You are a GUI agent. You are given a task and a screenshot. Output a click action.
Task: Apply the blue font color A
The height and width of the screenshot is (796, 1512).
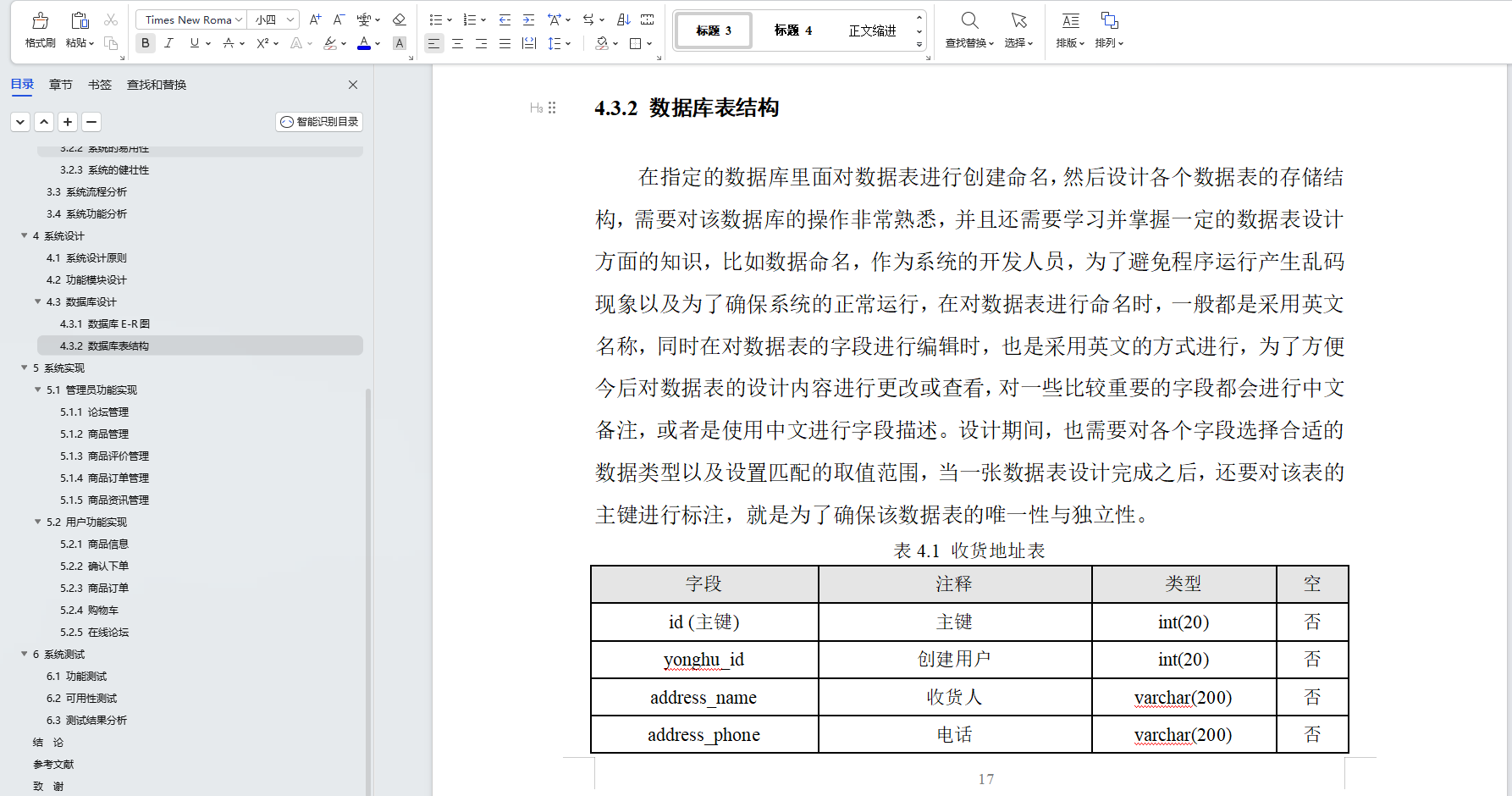364,43
